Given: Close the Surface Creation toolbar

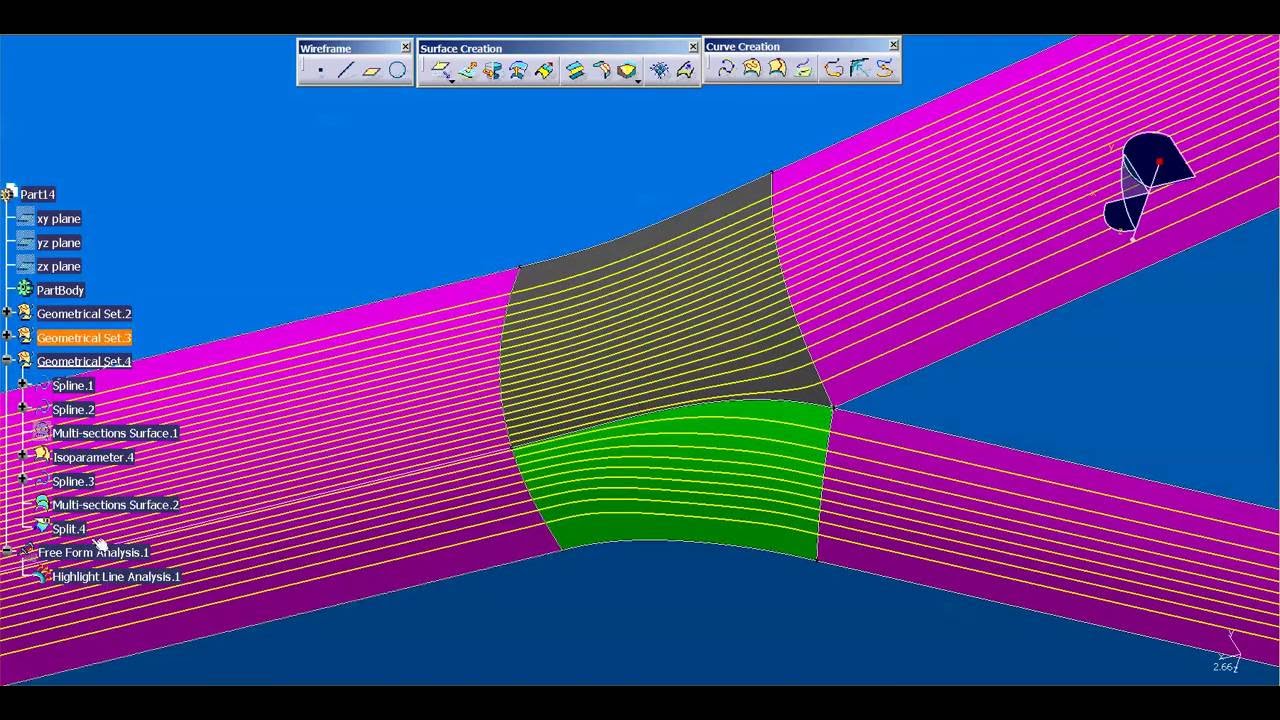Looking at the screenshot, I should [693, 47].
